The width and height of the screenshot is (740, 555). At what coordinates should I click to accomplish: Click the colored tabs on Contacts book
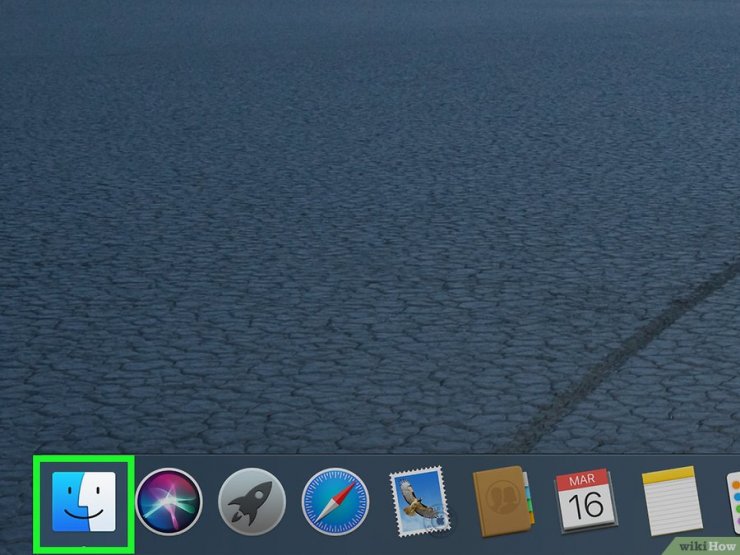point(530,503)
